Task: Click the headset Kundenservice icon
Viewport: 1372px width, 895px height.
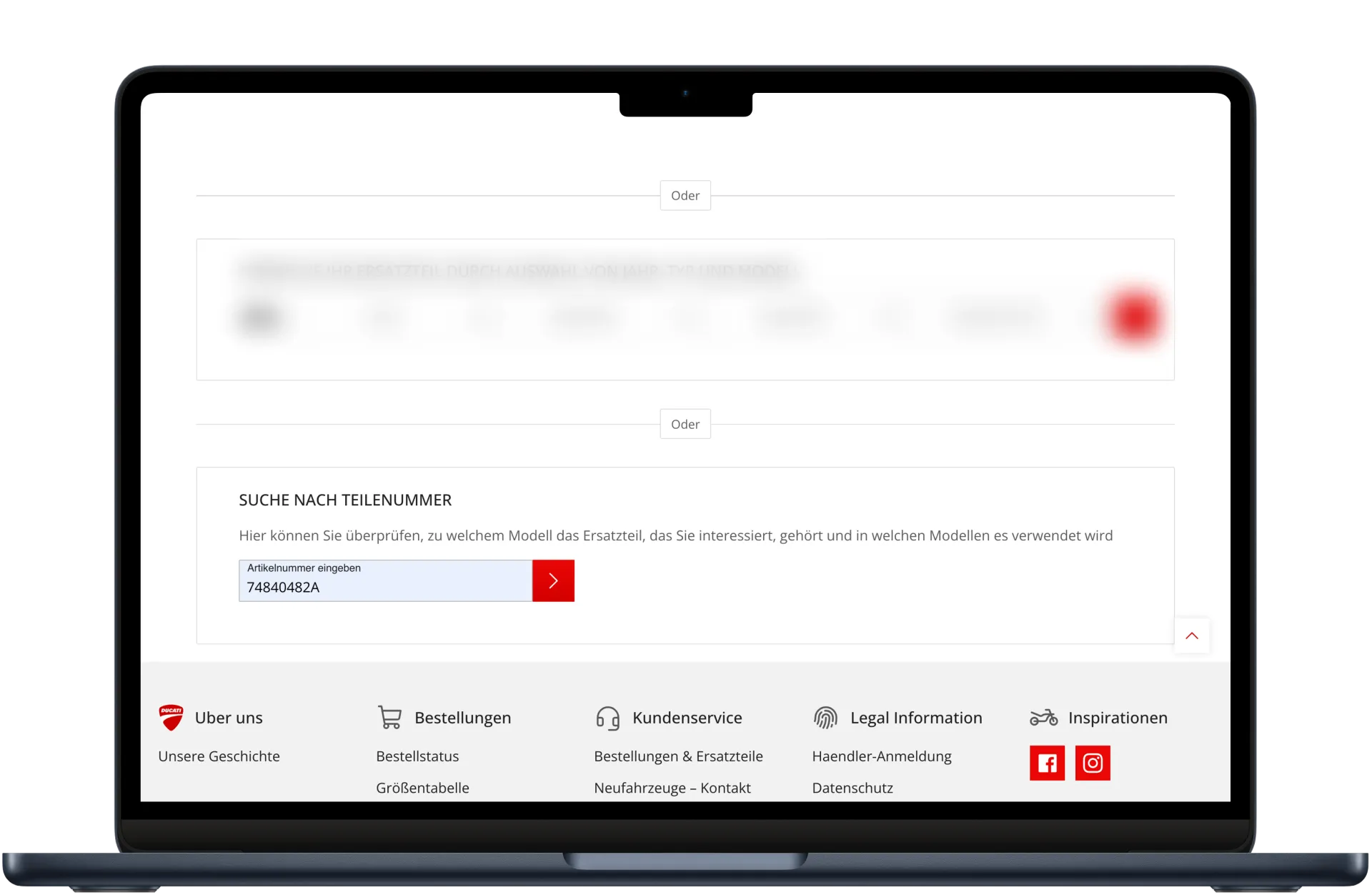Action: pos(607,718)
